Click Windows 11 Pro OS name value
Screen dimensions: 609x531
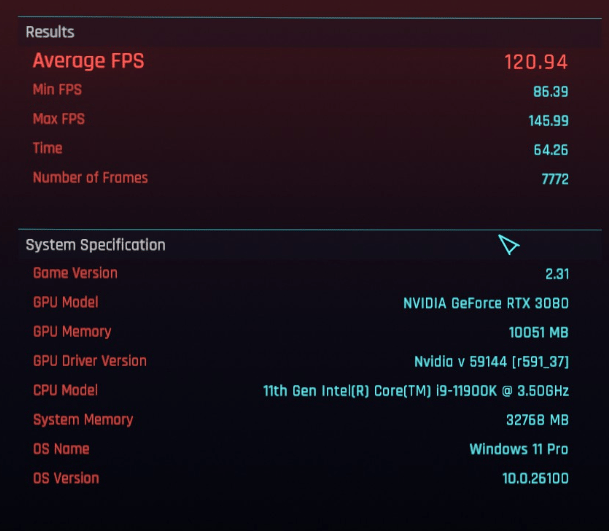(519, 449)
